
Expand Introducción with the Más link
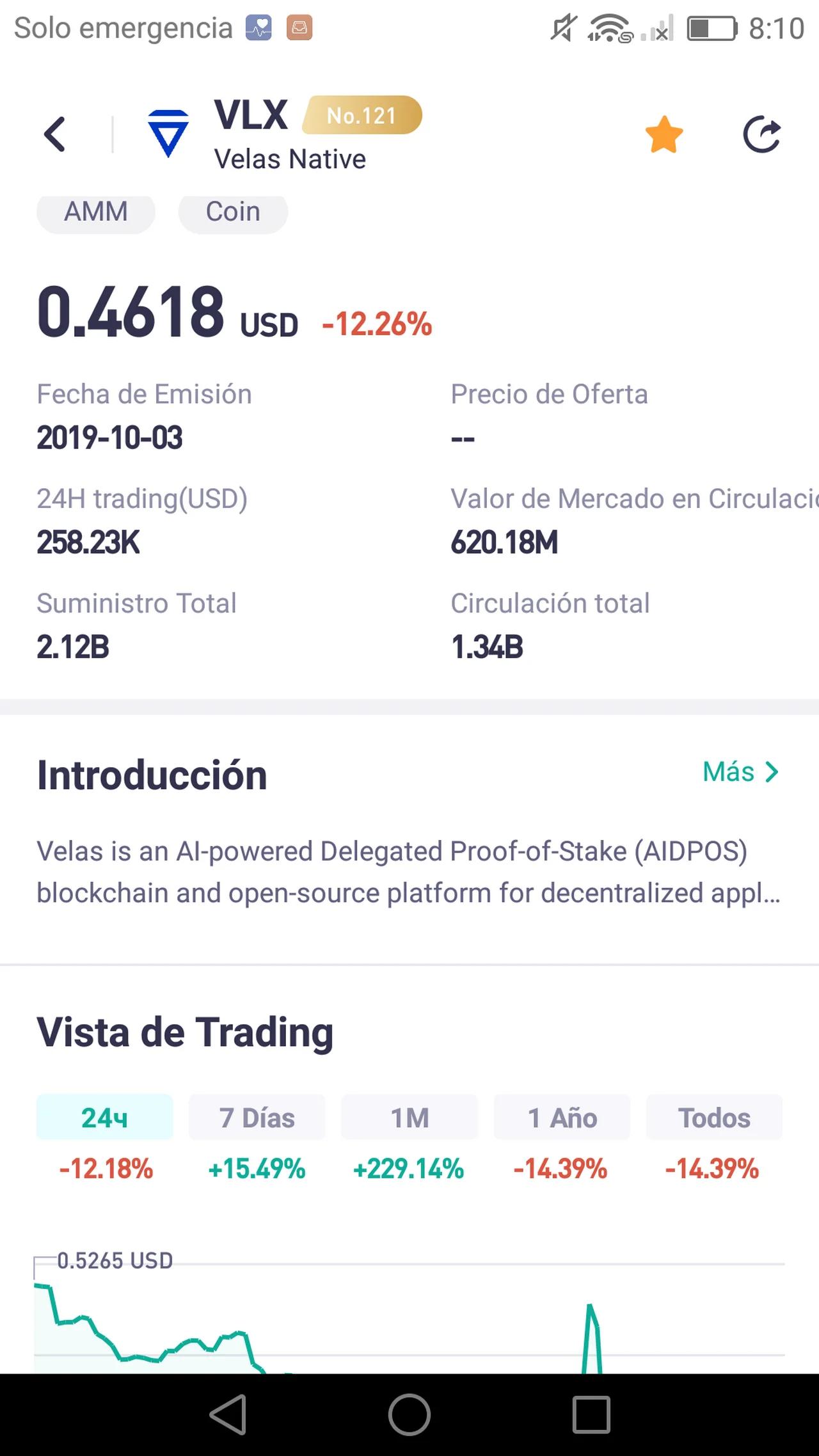[x=740, y=772]
